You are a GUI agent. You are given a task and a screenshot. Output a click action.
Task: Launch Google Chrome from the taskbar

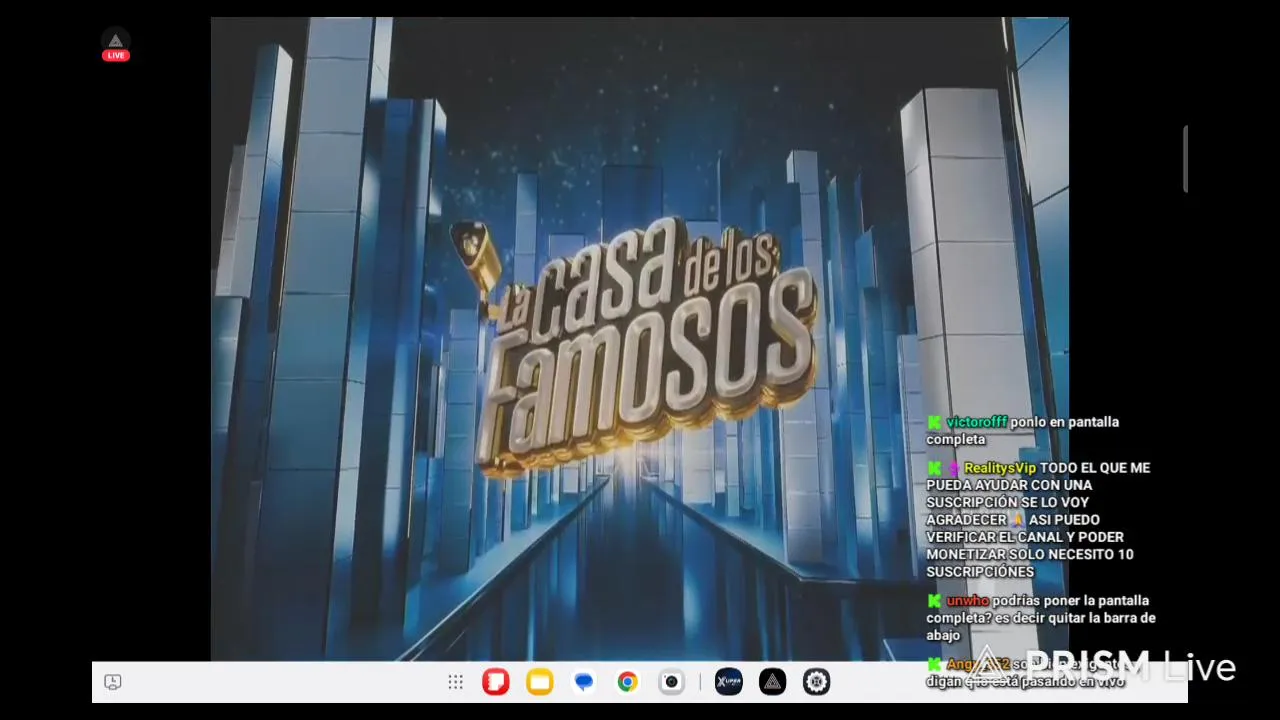click(628, 682)
